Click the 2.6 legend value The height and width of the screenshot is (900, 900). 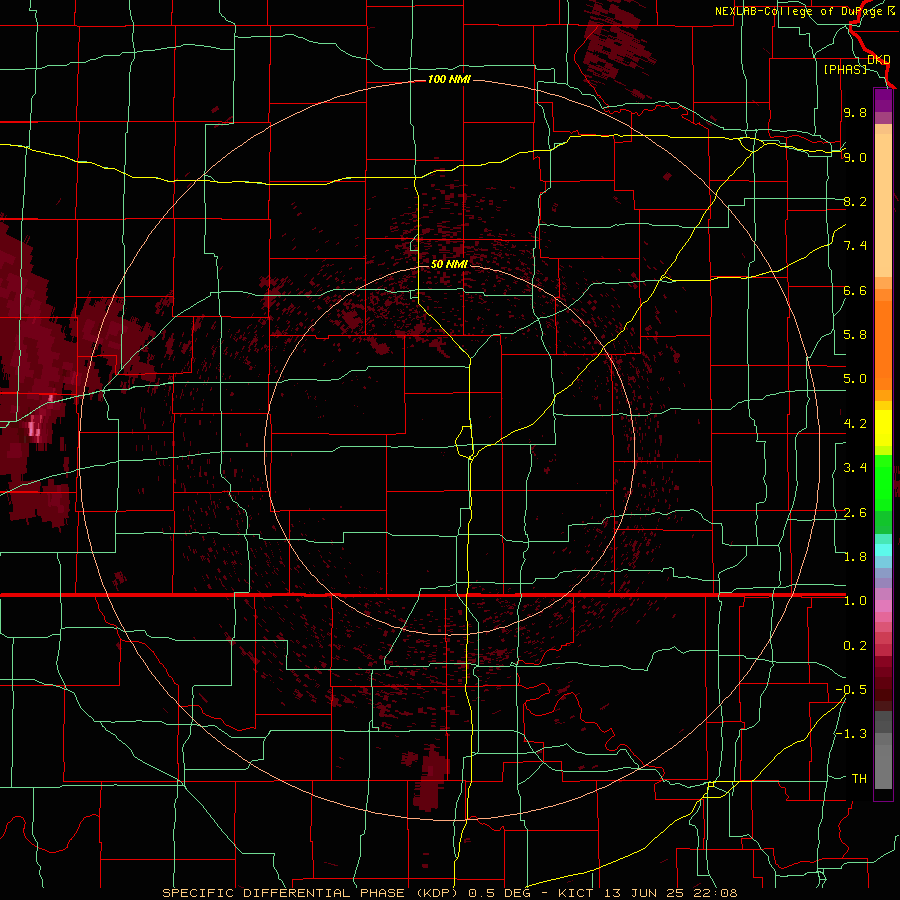coord(855,513)
